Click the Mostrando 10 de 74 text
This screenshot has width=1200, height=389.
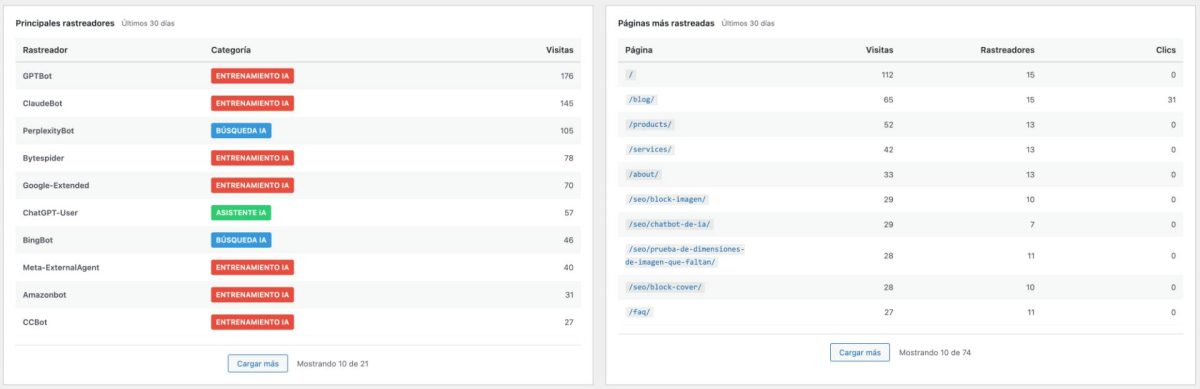935,353
